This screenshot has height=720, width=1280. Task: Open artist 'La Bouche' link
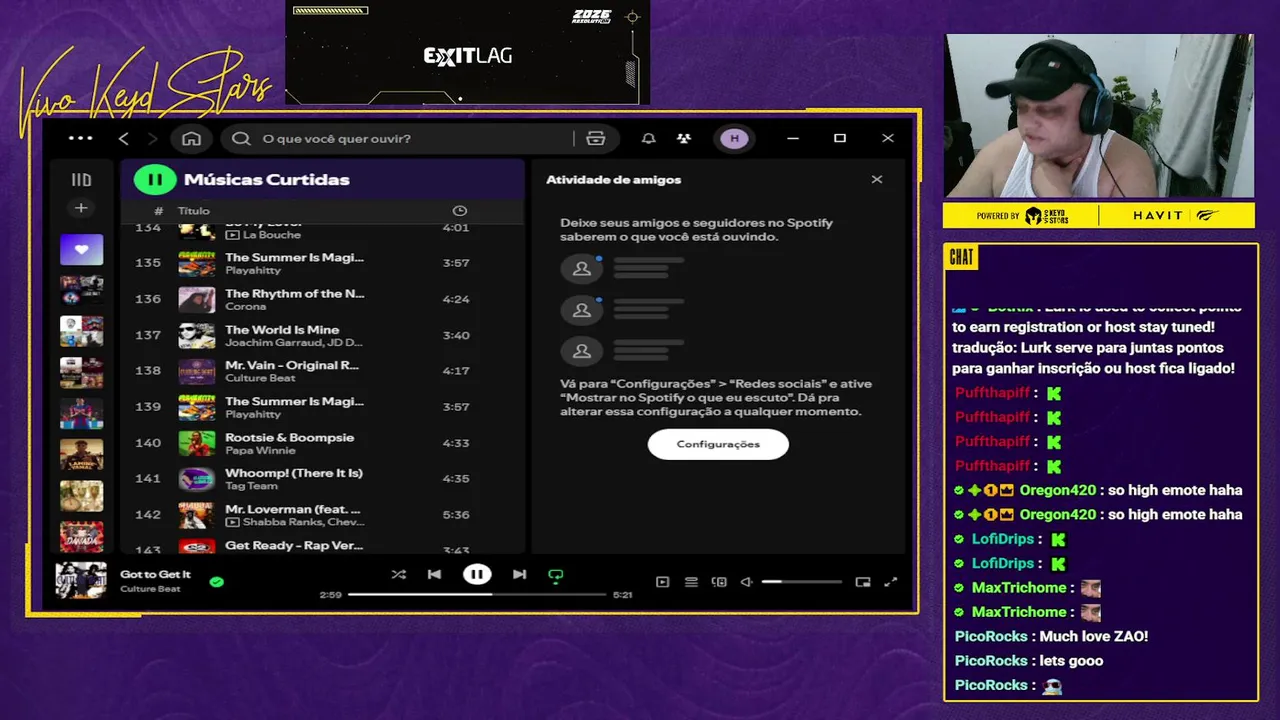point(272,235)
